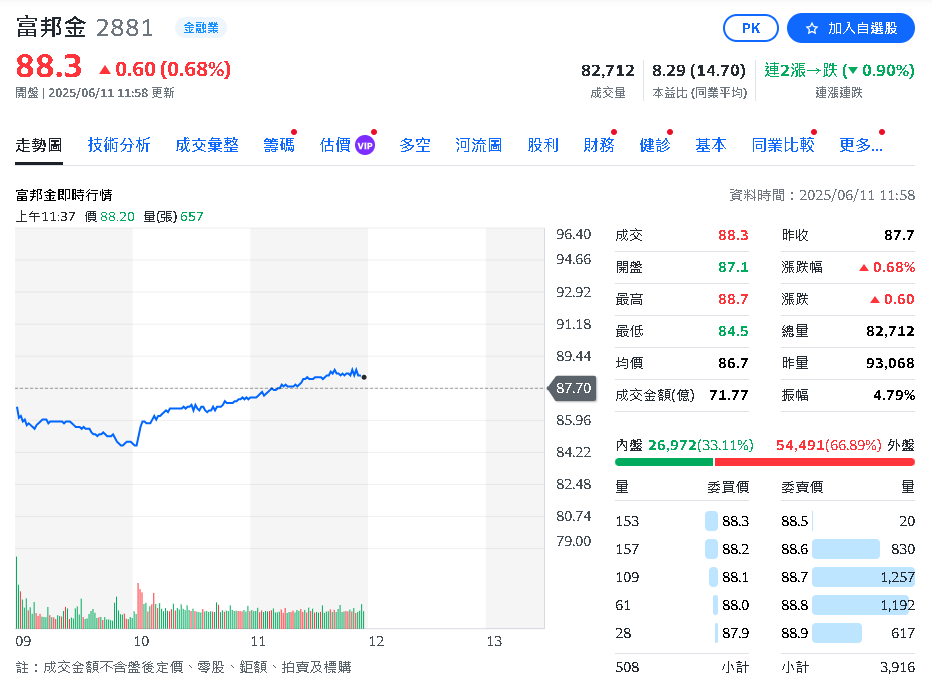Open the 同業比較 tab
The image size is (932, 688).
coord(783,145)
